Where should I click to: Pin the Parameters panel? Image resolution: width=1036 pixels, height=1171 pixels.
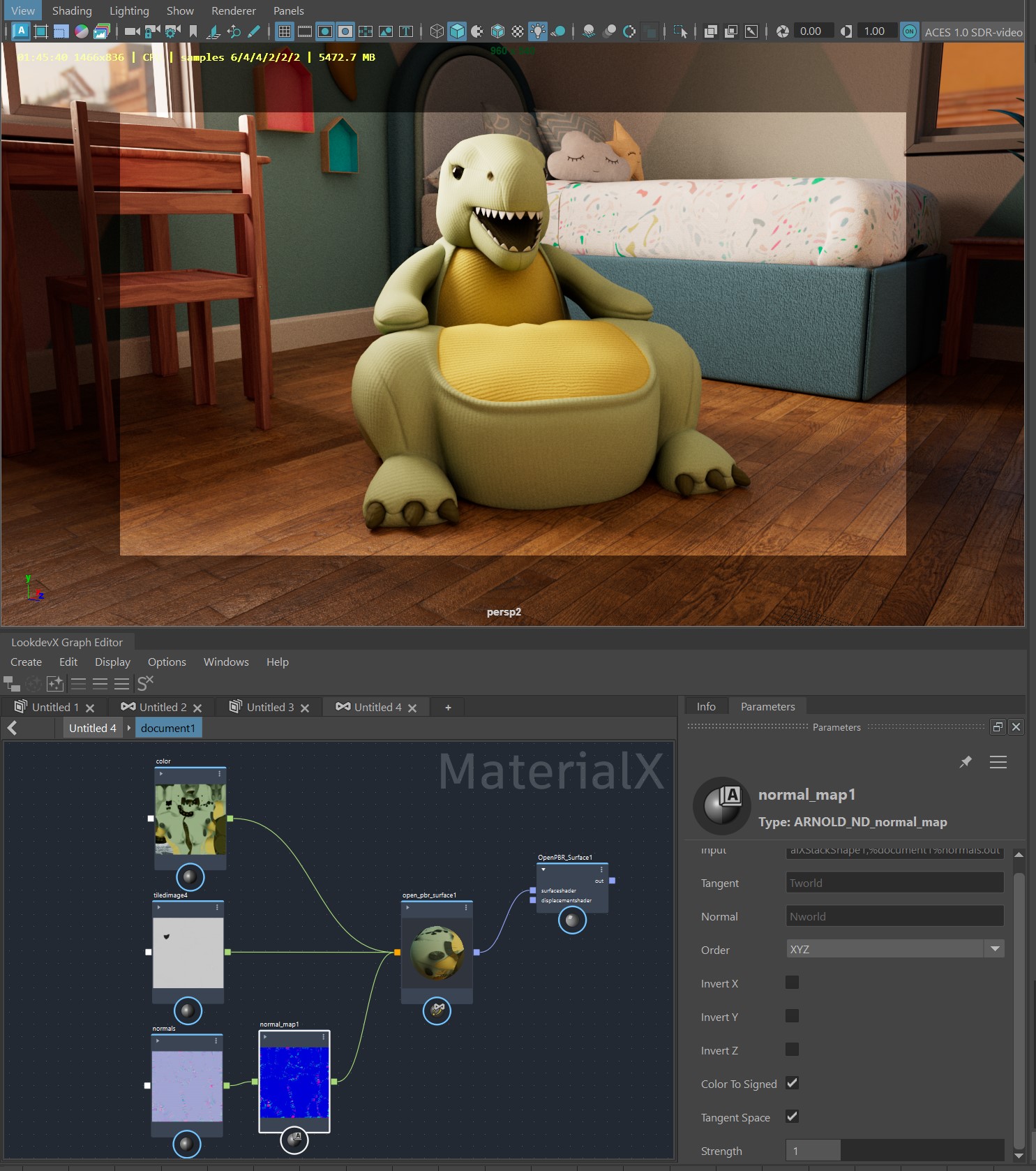(966, 762)
